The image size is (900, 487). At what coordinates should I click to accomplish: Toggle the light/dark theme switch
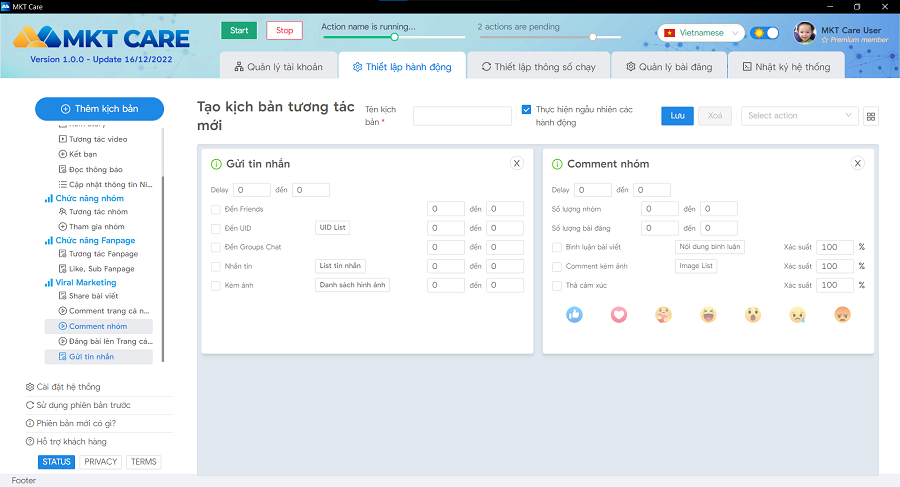click(765, 33)
